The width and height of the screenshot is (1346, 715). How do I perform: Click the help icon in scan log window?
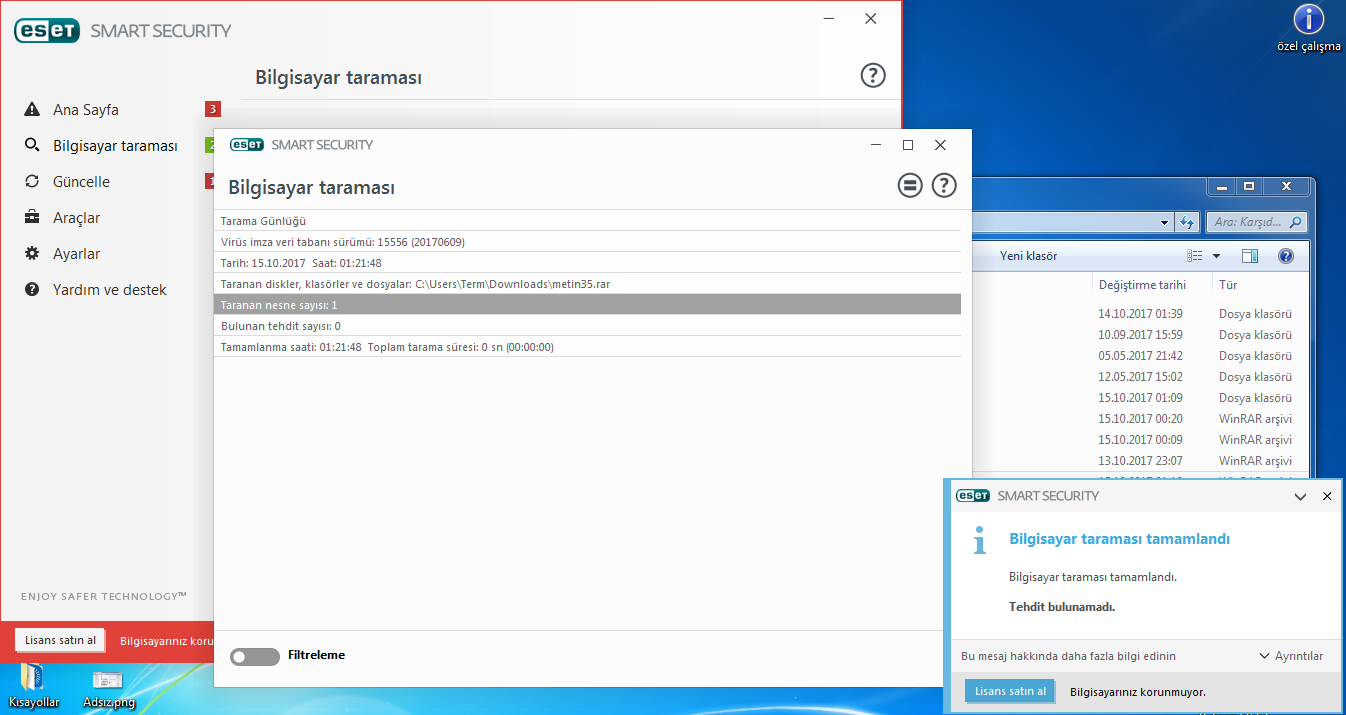click(x=944, y=185)
